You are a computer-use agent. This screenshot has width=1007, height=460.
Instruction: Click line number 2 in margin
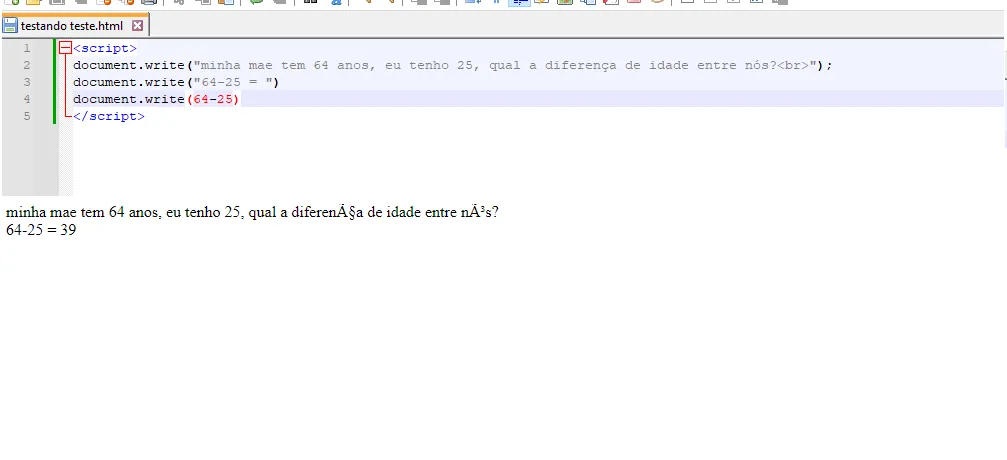(x=27, y=65)
